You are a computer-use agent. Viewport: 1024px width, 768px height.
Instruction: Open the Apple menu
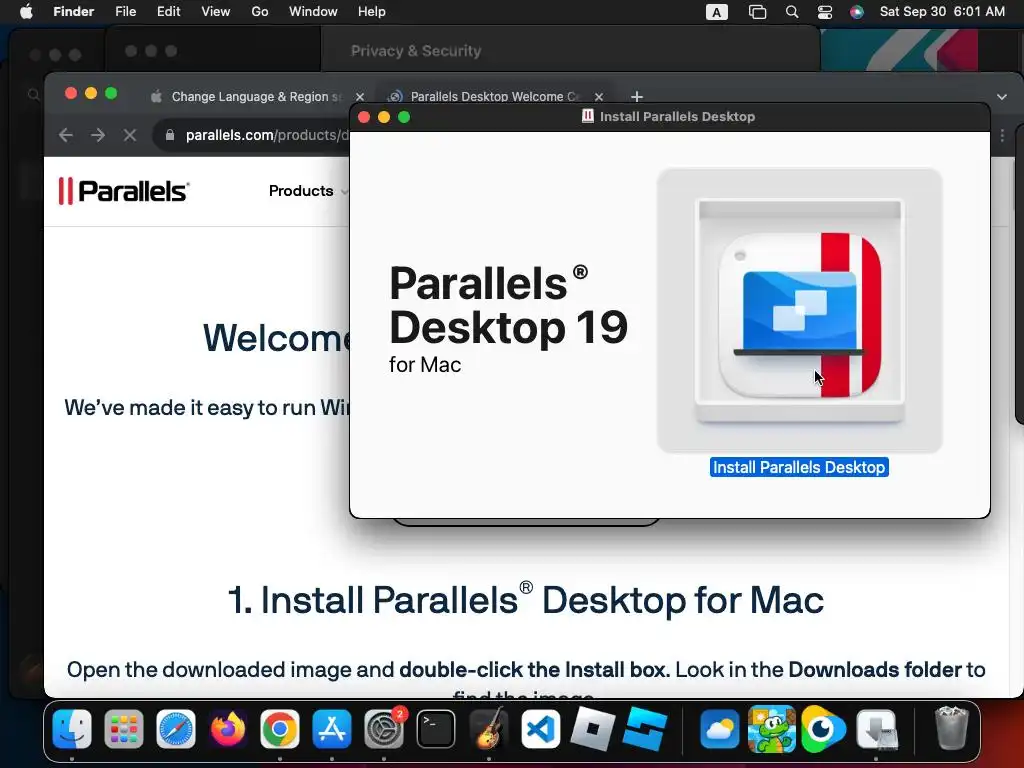[x=26, y=12]
